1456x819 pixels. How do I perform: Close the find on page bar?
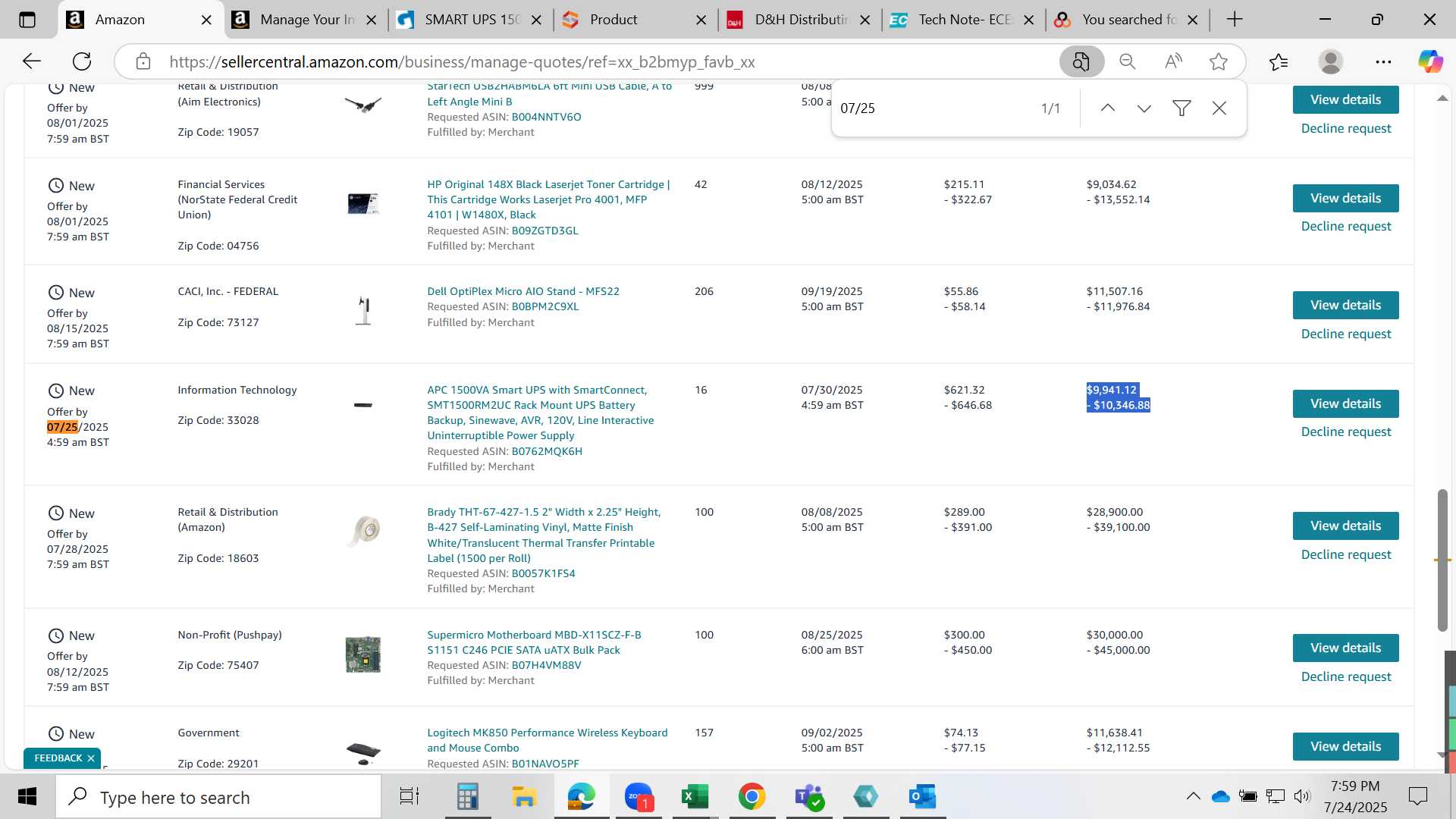1219,108
